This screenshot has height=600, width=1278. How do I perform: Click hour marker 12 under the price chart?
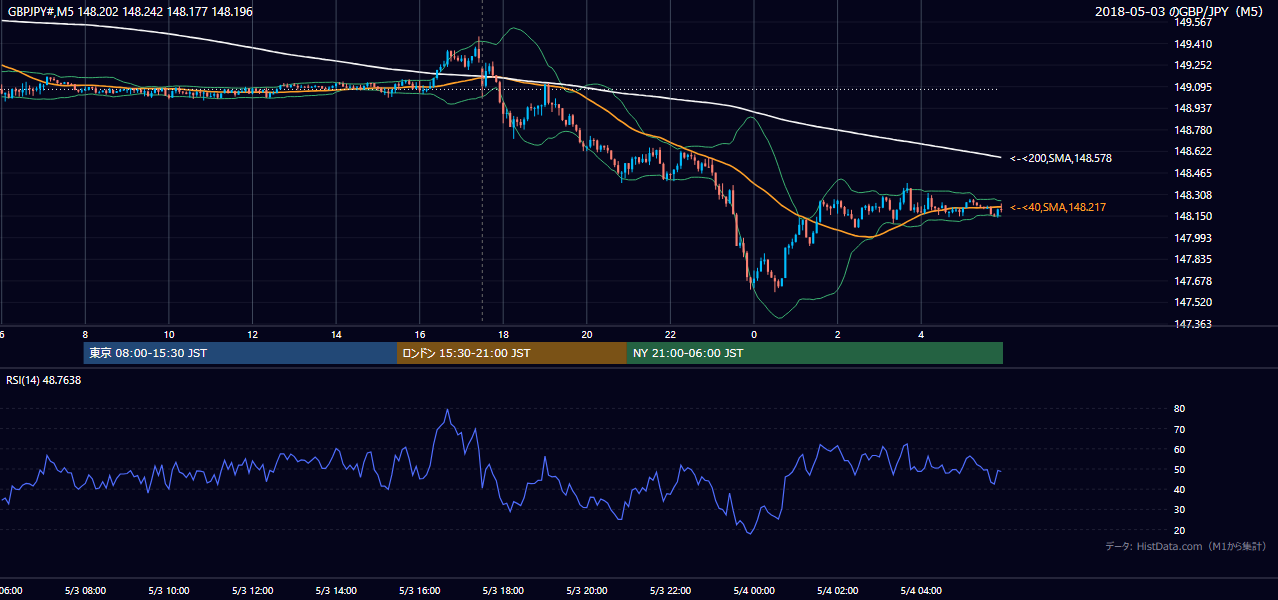(x=253, y=334)
